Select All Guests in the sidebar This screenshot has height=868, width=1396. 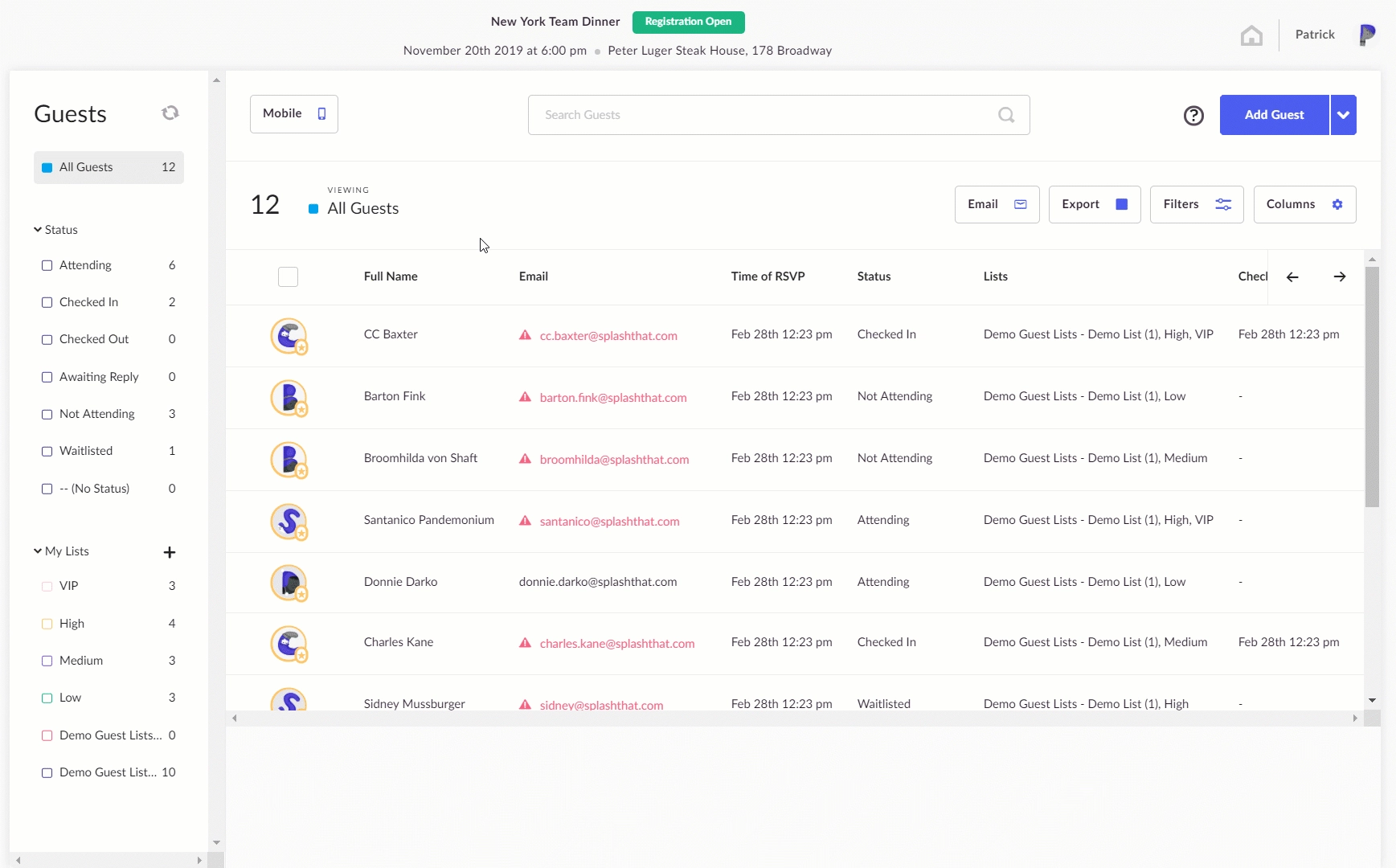point(108,167)
